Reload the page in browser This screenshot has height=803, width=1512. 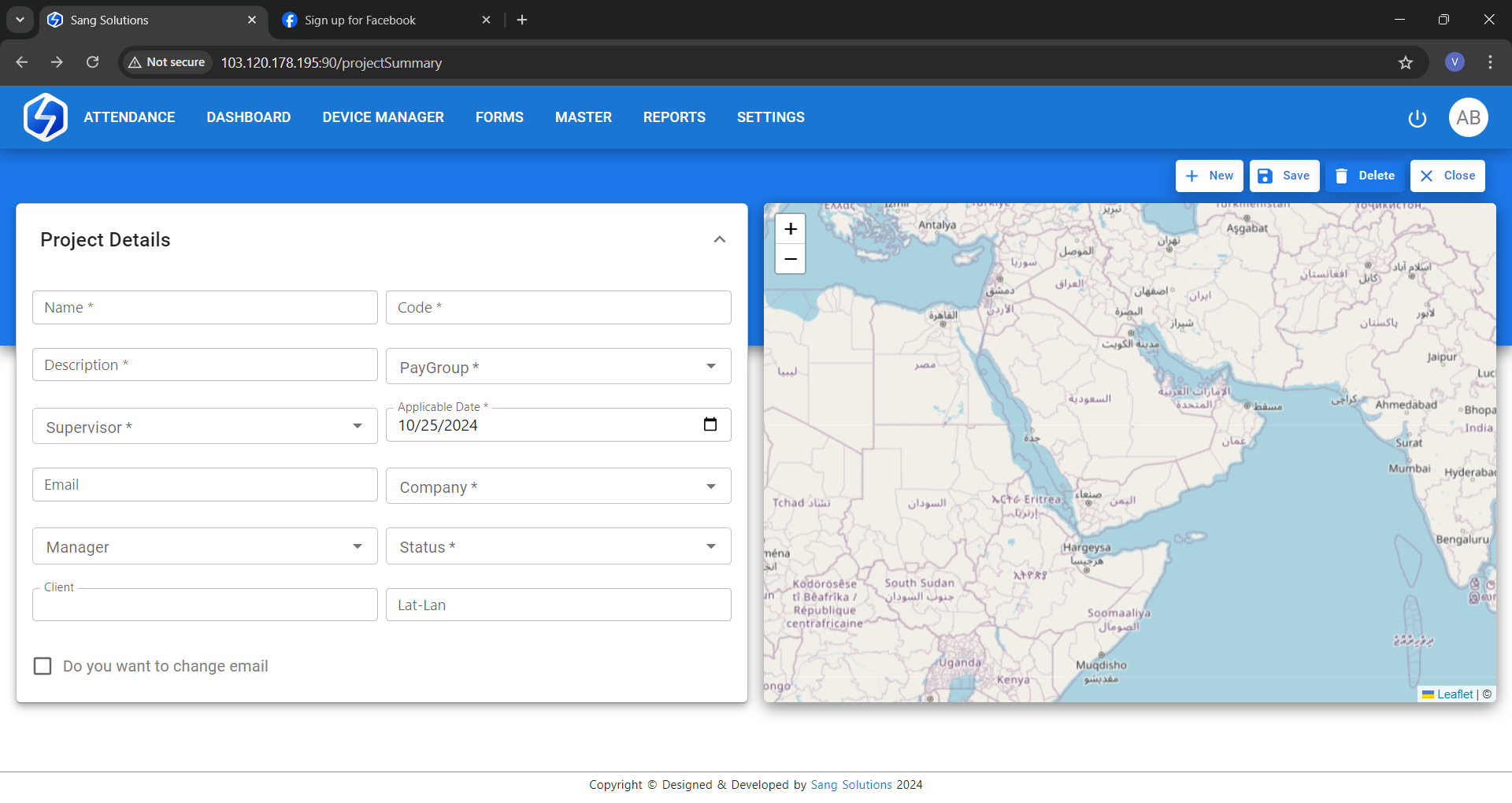92,62
